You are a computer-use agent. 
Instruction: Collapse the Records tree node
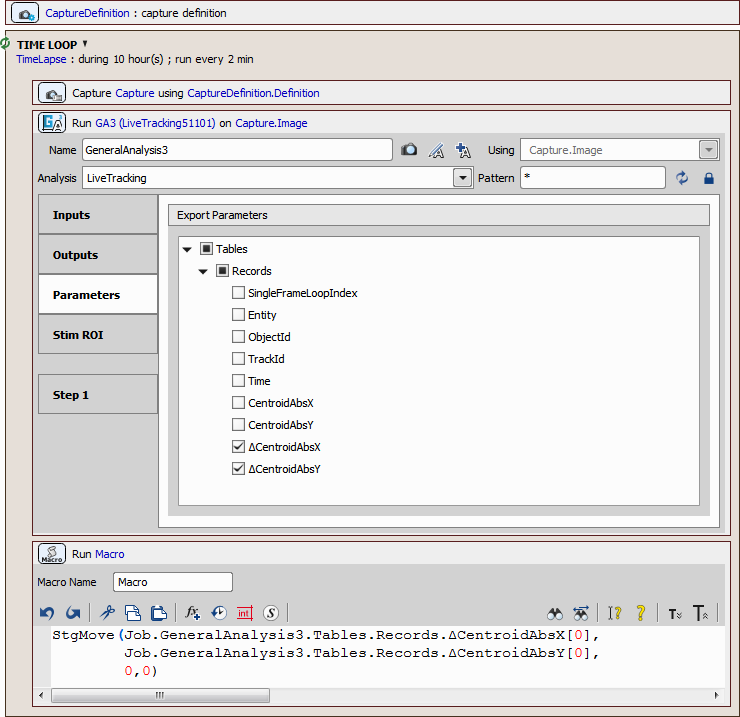(203, 271)
